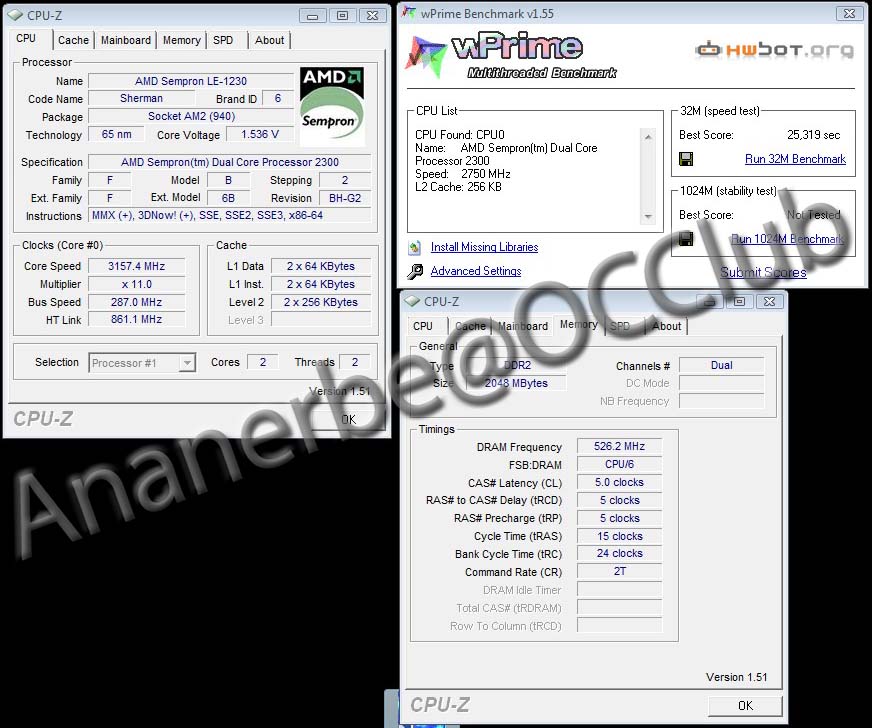Click the floppy disk save icon beside Run 1024M Benchmark
This screenshot has width=872, height=728.
coord(686,239)
